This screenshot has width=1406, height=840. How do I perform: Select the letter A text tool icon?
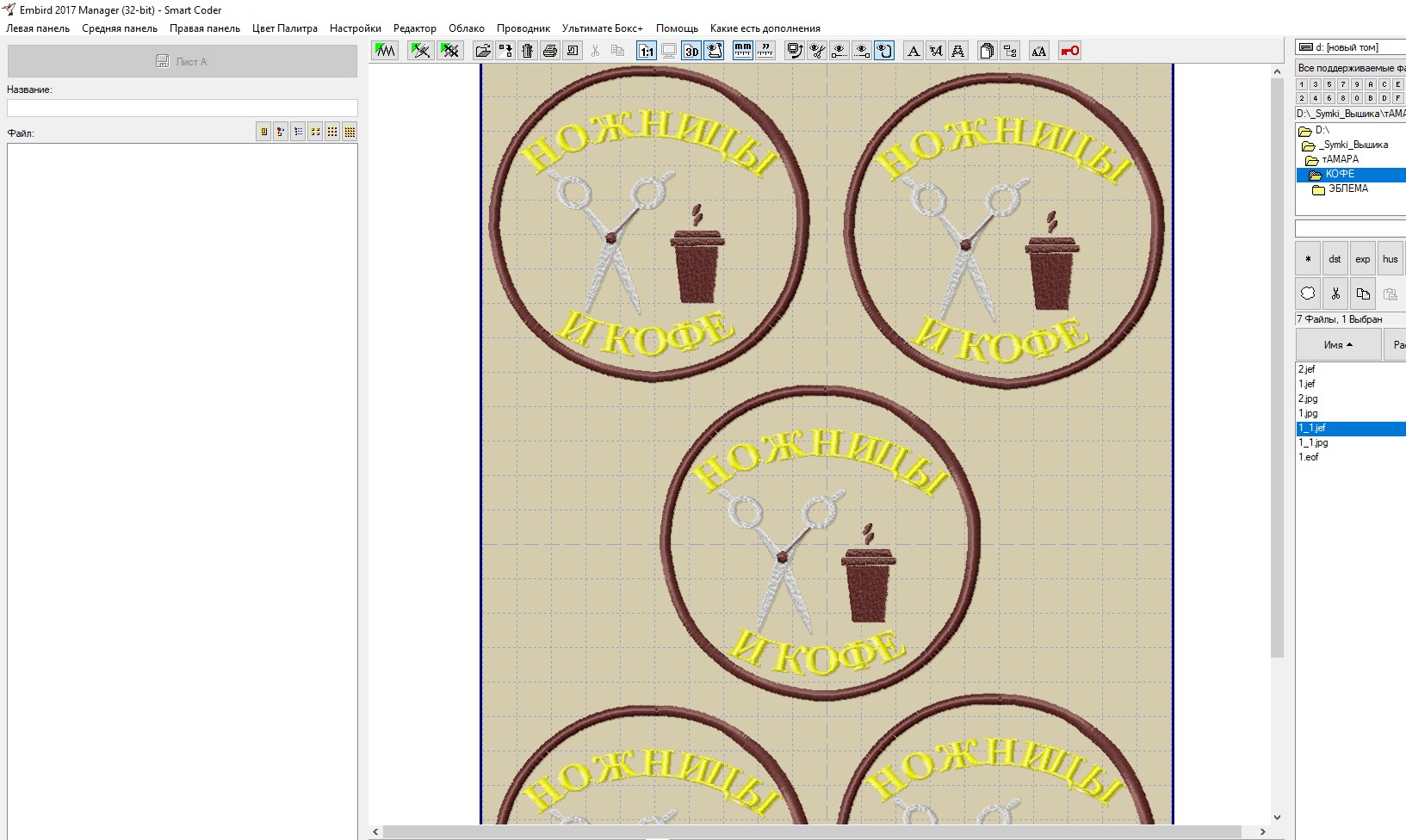point(914,51)
